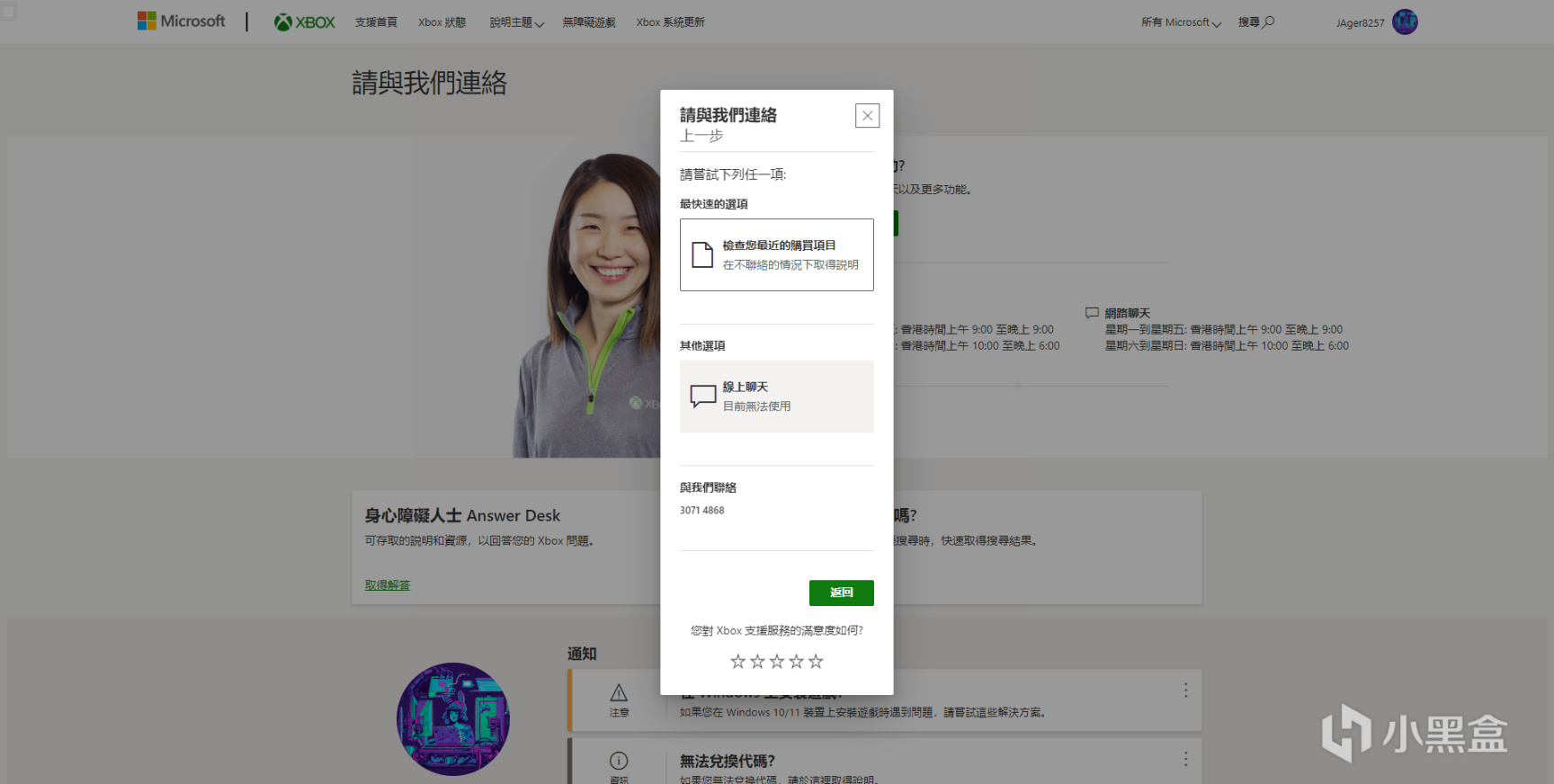The height and width of the screenshot is (784, 1554).
Task: Click the phone number 3071 4868
Action: (701, 510)
